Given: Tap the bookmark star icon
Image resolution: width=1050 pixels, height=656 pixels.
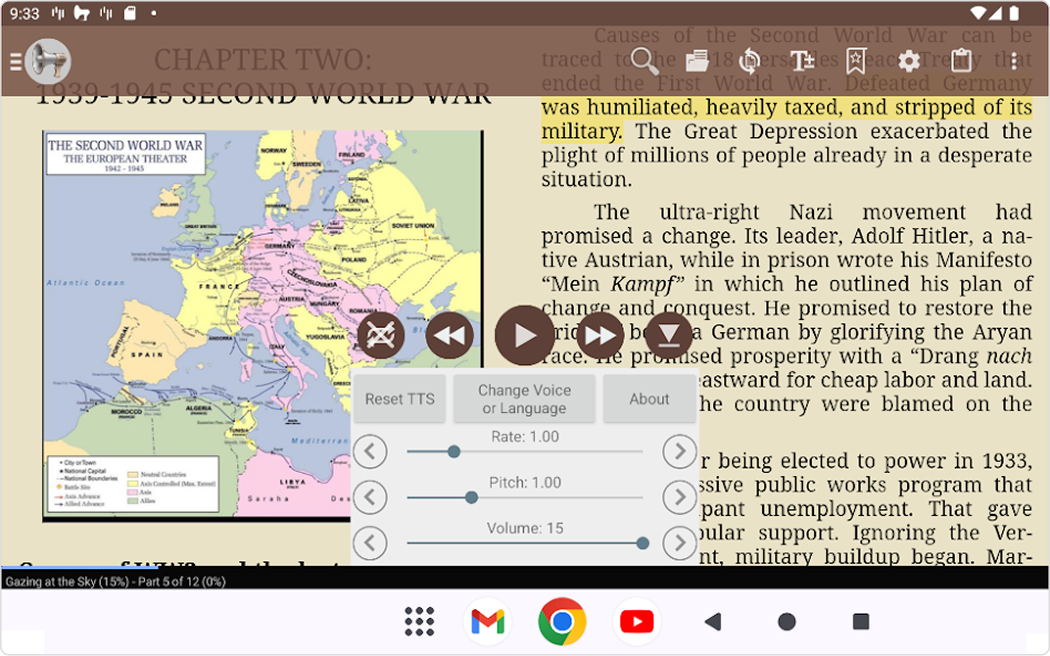Looking at the screenshot, I should tap(855, 61).
